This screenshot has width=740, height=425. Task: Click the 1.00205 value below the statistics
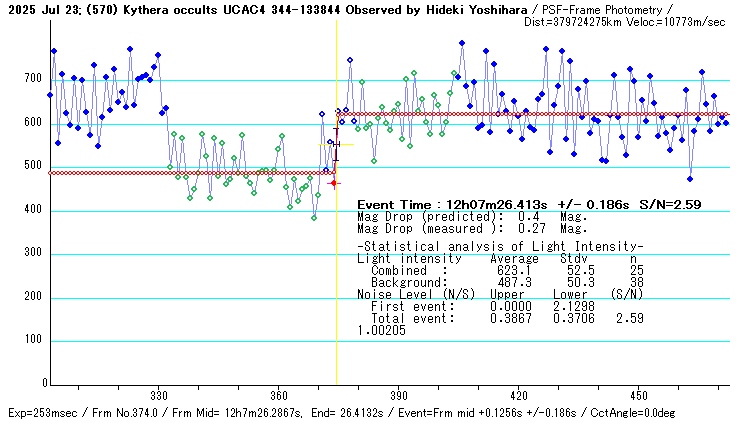pyautogui.click(x=380, y=330)
